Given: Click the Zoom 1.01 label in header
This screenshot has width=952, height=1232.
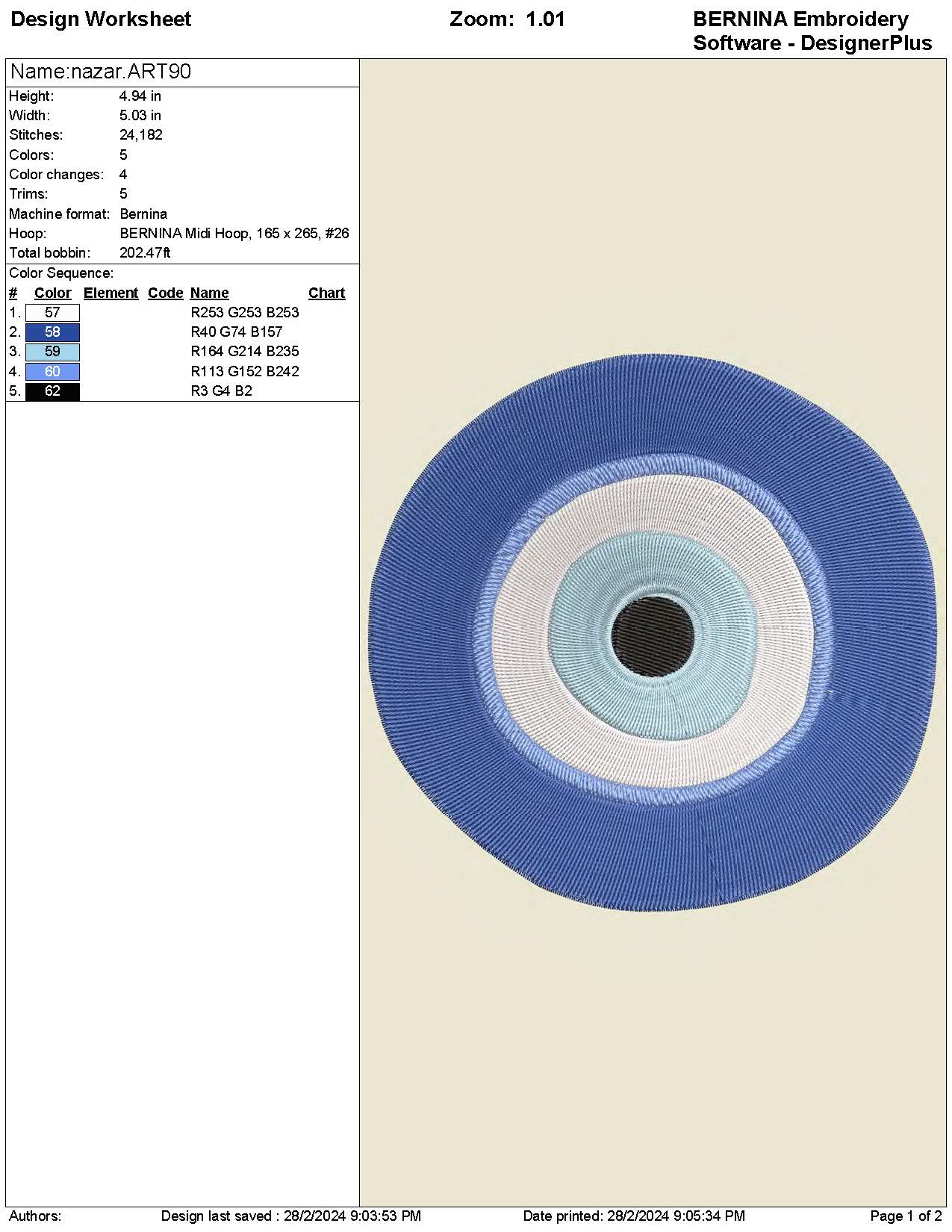Looking at the screenshot, I should [507, 19].
